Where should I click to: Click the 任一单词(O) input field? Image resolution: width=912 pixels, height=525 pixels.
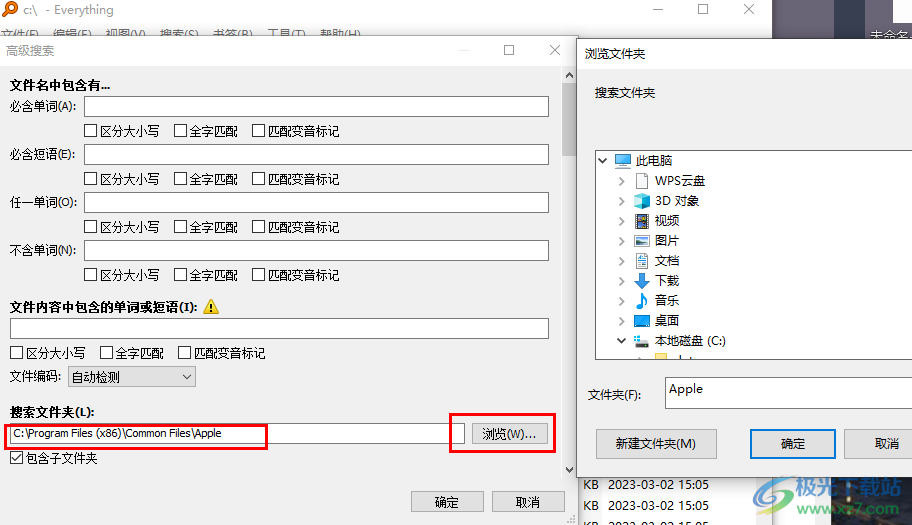pyautogui.click(x=316, y=202)
